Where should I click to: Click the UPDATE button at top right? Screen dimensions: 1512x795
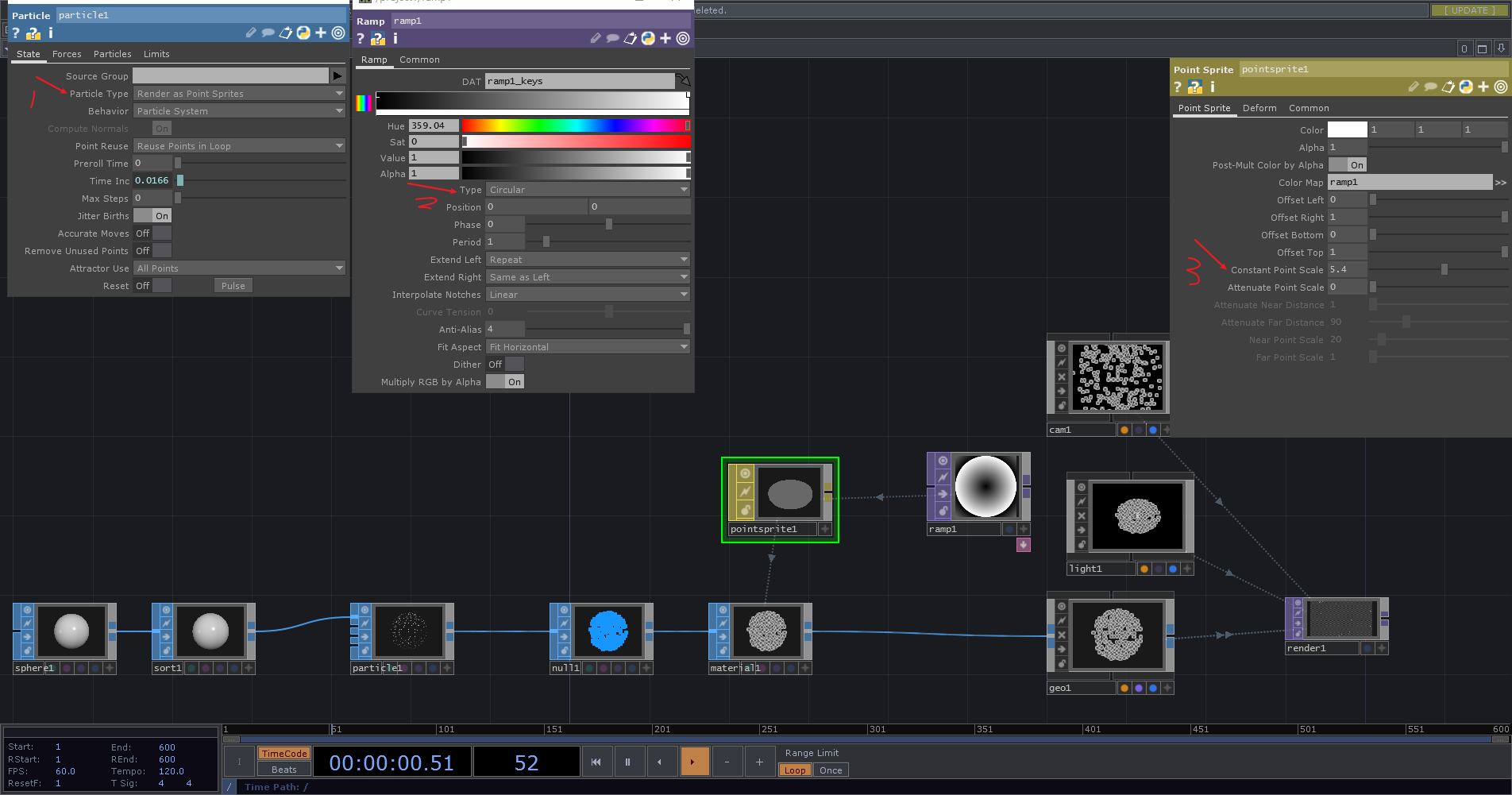click(1468, 10)
